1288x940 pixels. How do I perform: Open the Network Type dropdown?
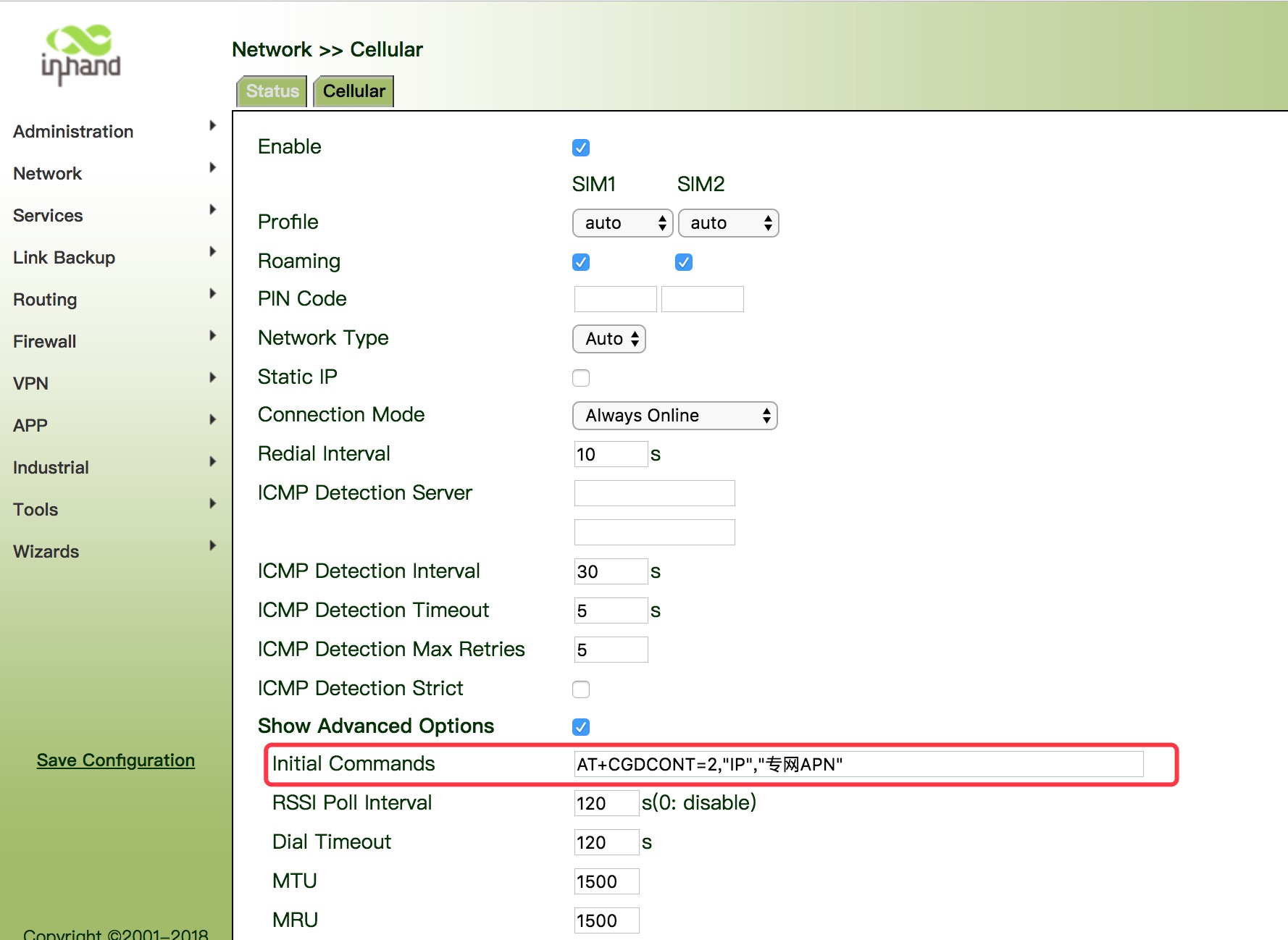point(609,339)
